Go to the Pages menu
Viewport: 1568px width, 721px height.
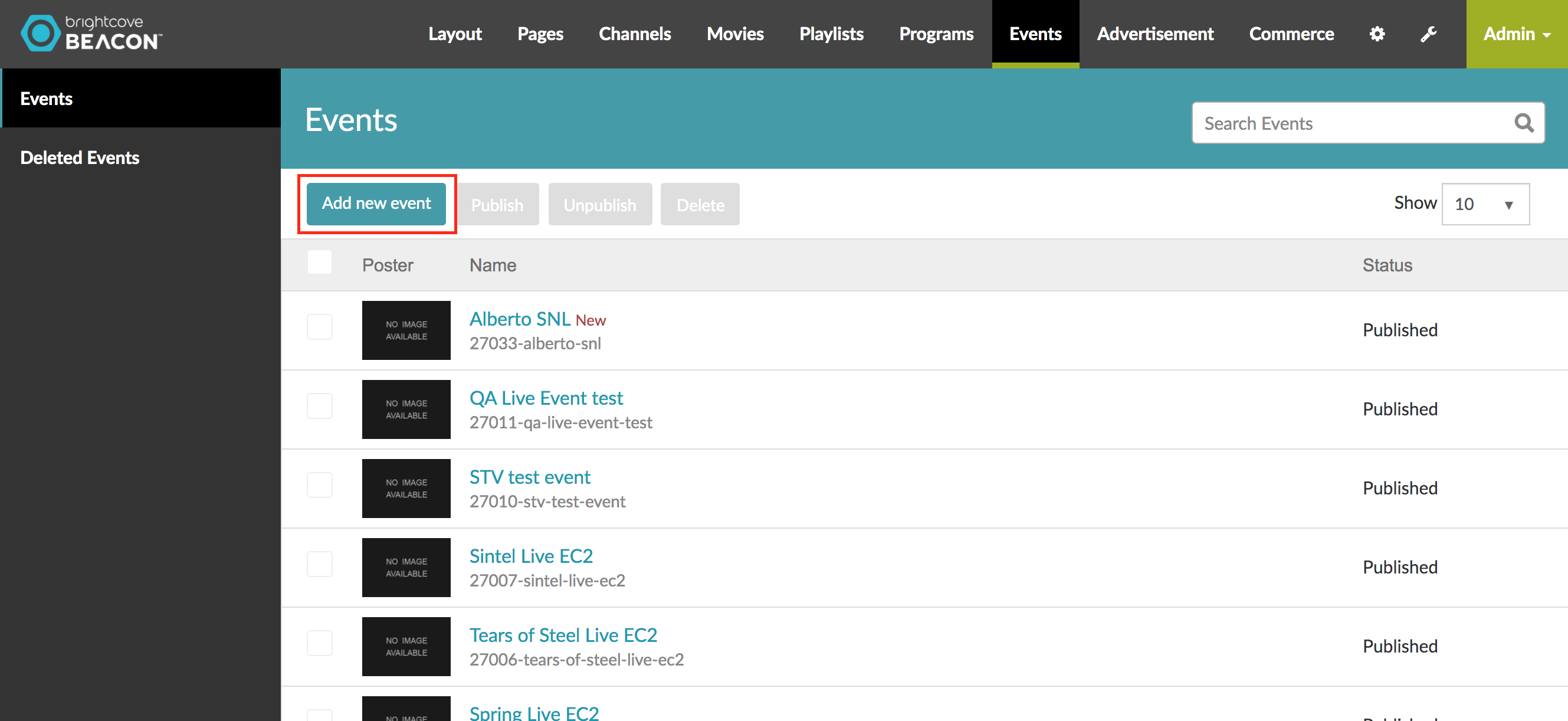(x=540, y=34)
